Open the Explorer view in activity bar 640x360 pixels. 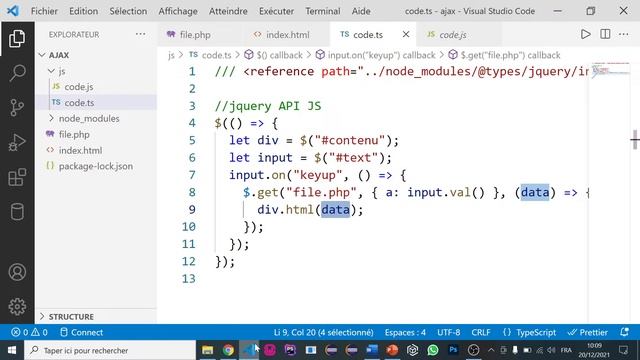(17, 38)
